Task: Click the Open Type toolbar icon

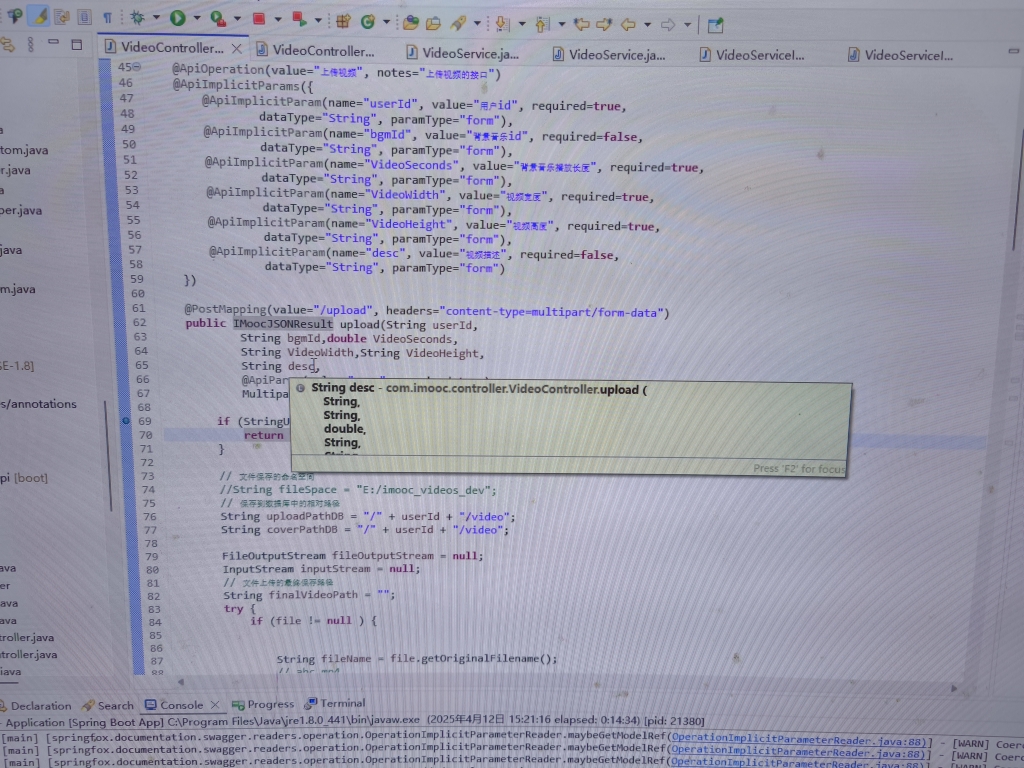Action: click(411, 23)
